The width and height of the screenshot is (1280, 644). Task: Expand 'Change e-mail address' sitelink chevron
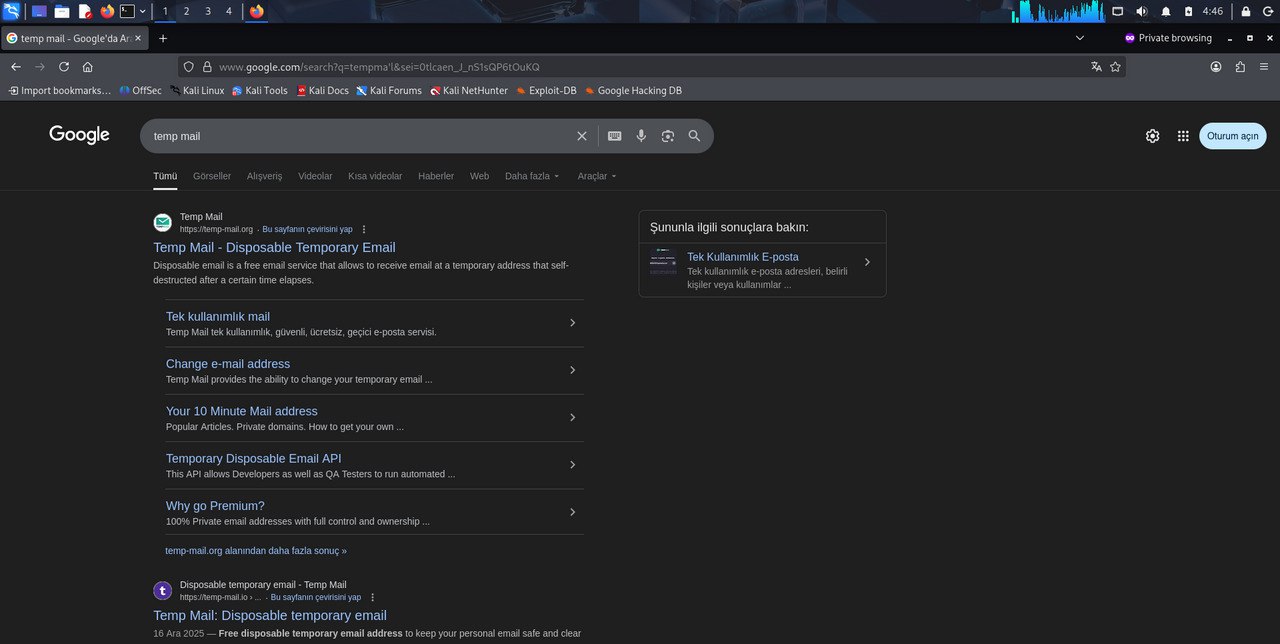572,370
